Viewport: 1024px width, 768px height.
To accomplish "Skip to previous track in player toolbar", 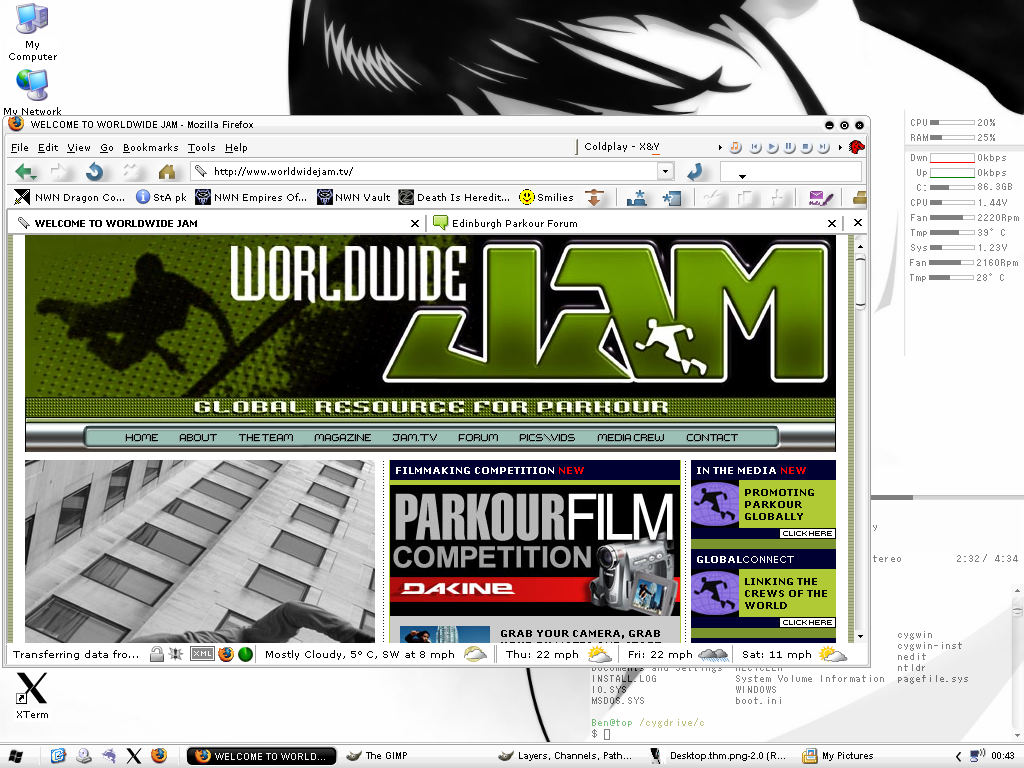I will [755, 147].
